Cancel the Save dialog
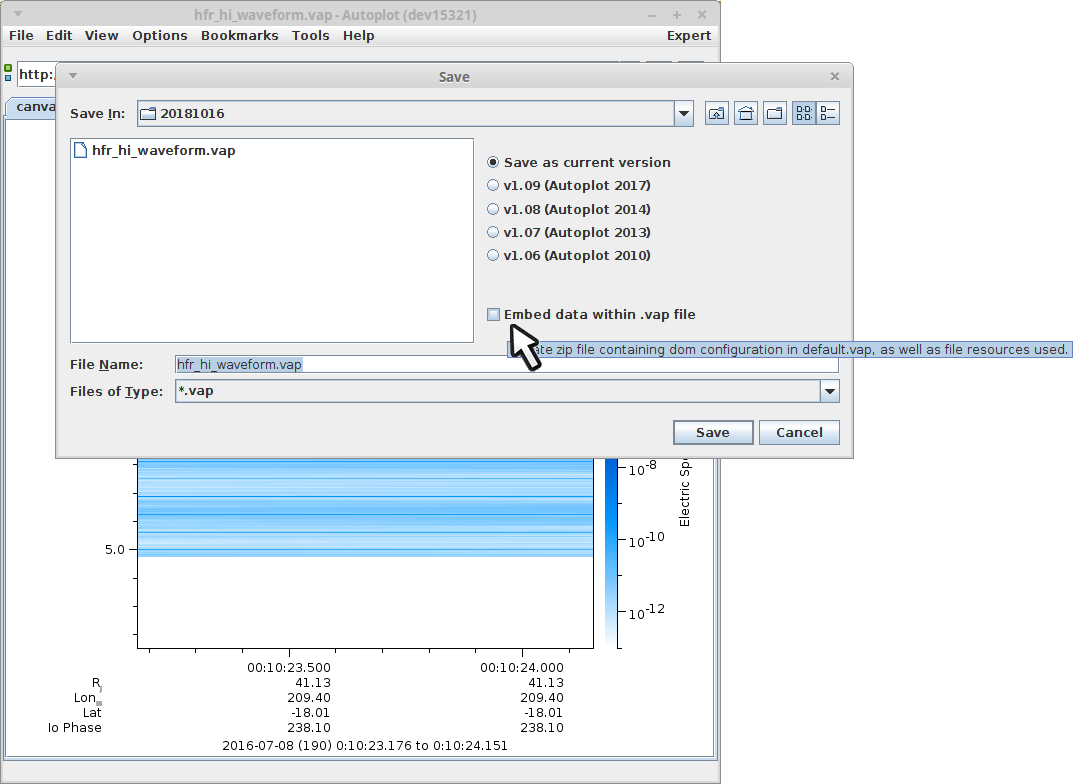This screenshot has width=1073, height=784. pos(799,432)
